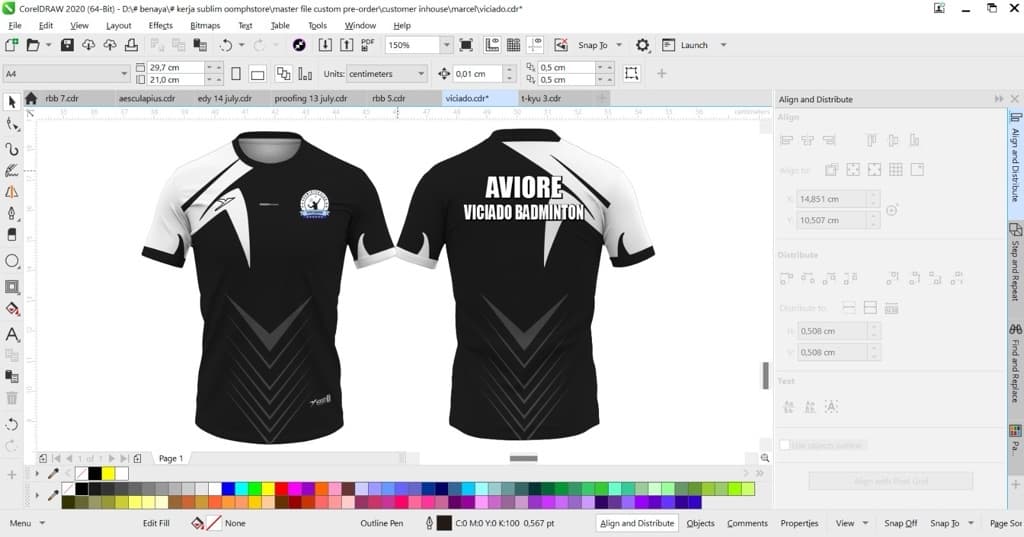This screenshot has height=537, width=1024.
Task: Open the Step and Repeat docker tab
Action: click(x=1015, y=261)
